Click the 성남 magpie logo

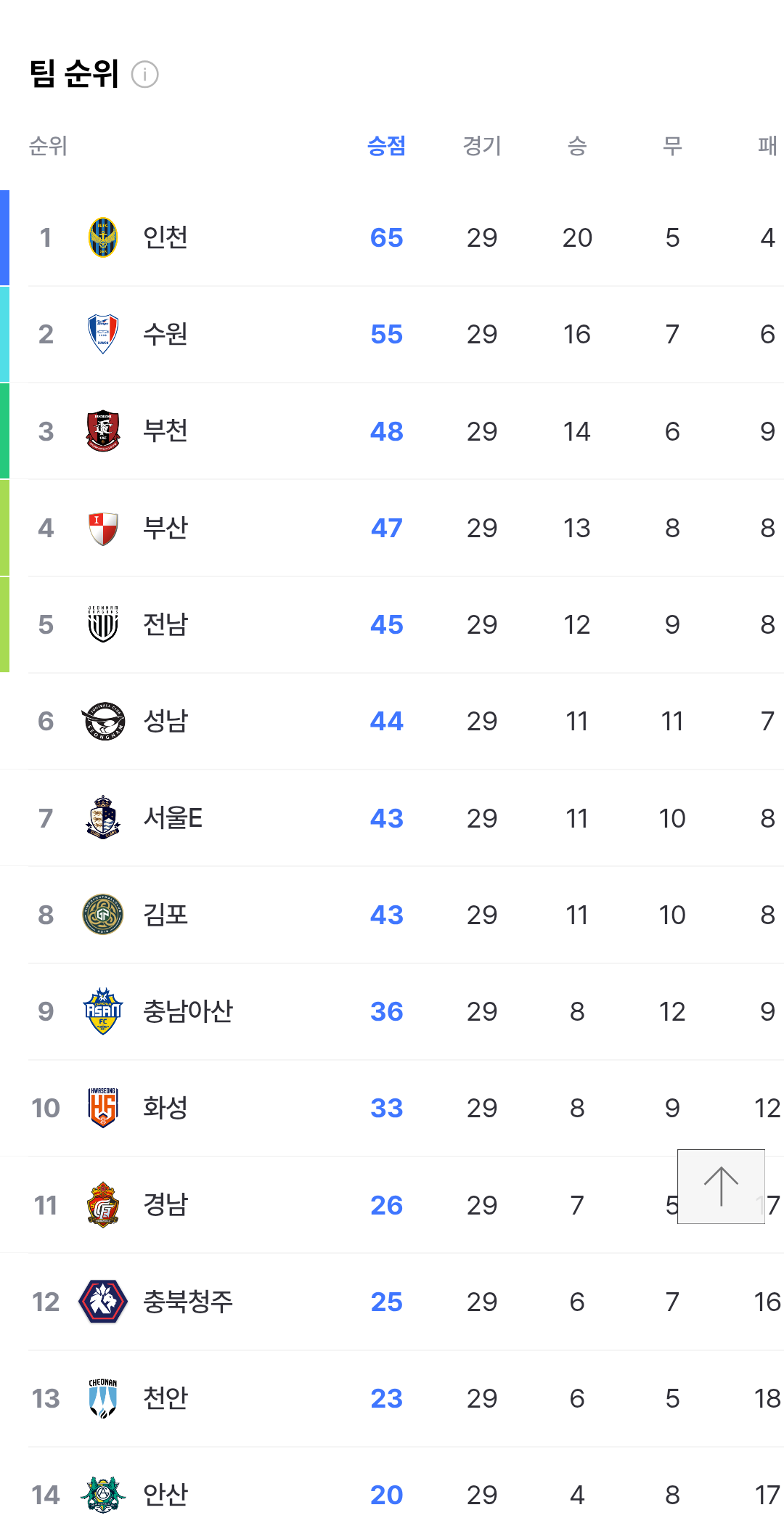[103, 721]
